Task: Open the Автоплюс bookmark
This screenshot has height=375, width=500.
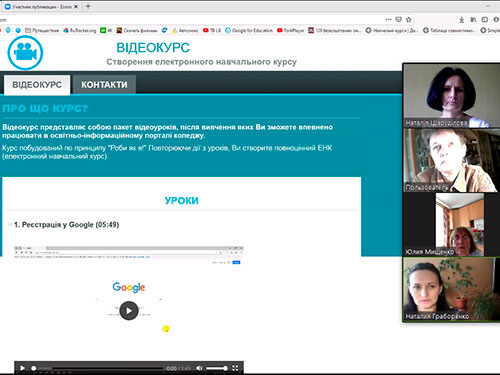Action: pyautogui.click(x=185, y=30)
